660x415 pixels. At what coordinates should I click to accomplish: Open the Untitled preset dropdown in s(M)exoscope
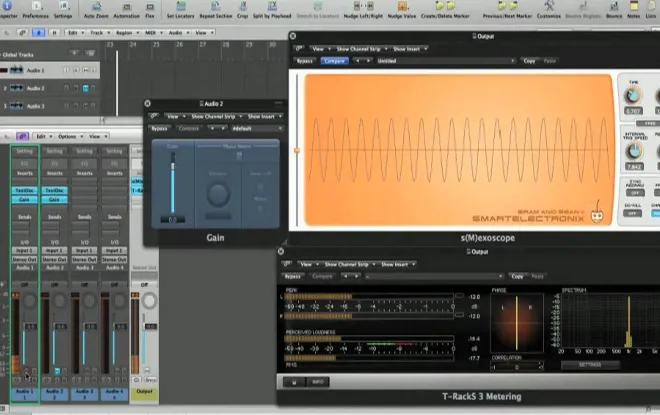click(446, 61)
